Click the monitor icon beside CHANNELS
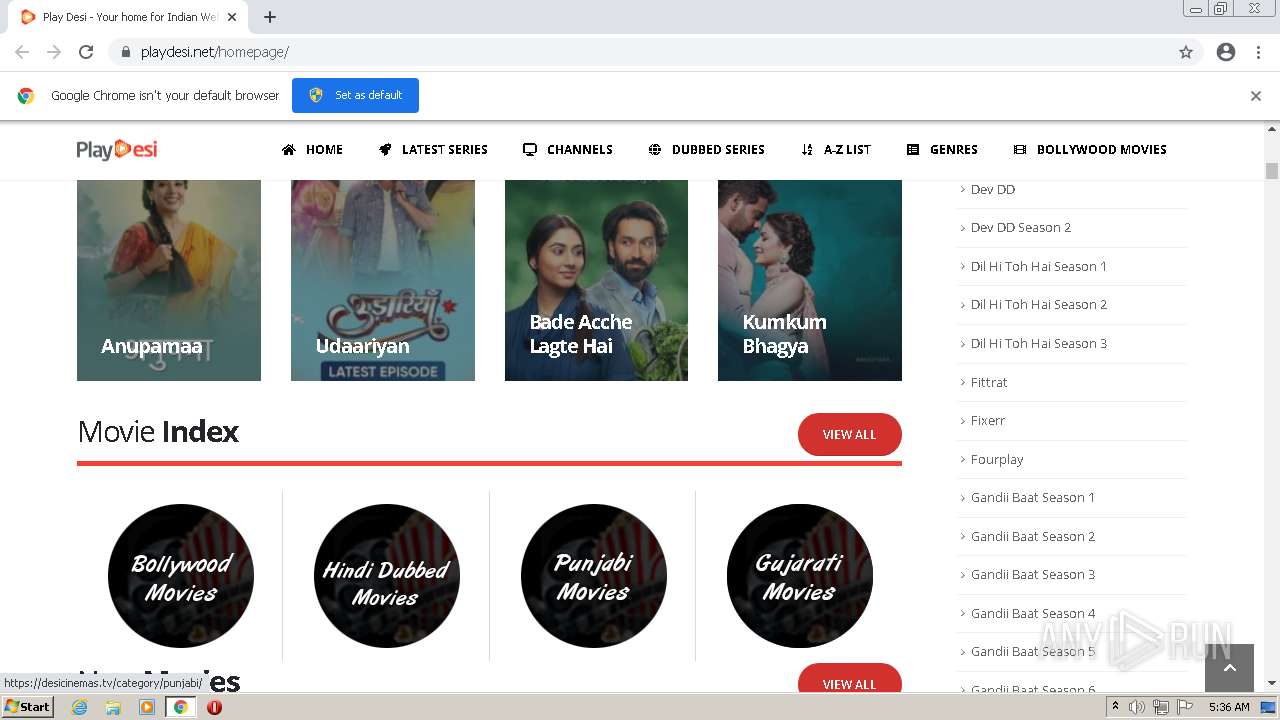Viewport: 1280px width, 720px height. 530,150
